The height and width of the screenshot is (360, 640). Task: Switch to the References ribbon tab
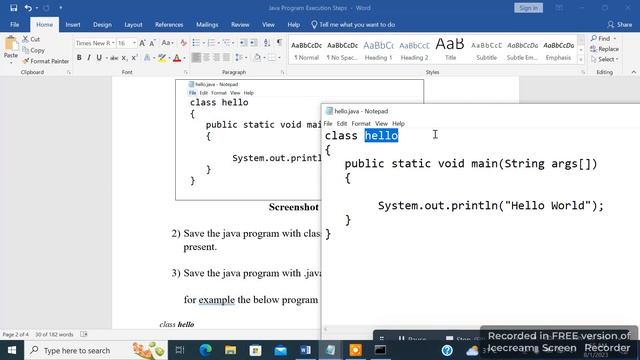tap(169, 24)
